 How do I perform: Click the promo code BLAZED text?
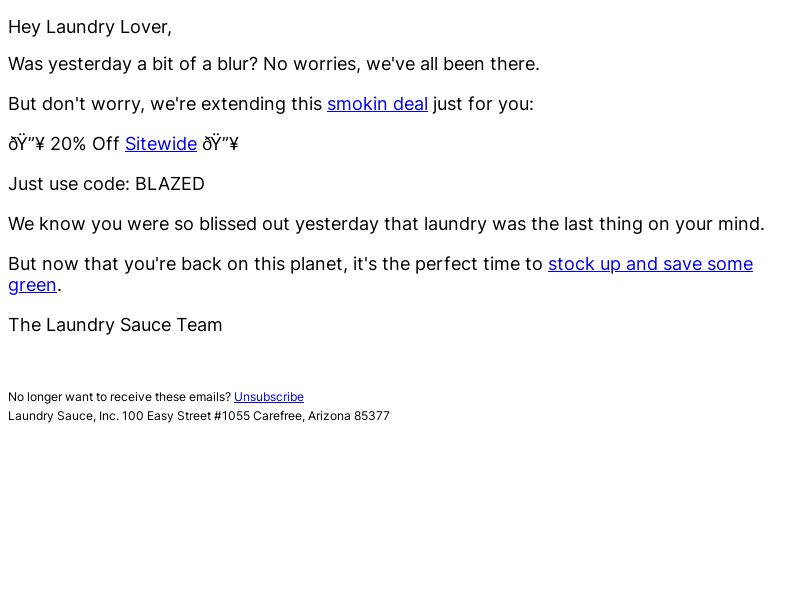[x=169, y=184]
